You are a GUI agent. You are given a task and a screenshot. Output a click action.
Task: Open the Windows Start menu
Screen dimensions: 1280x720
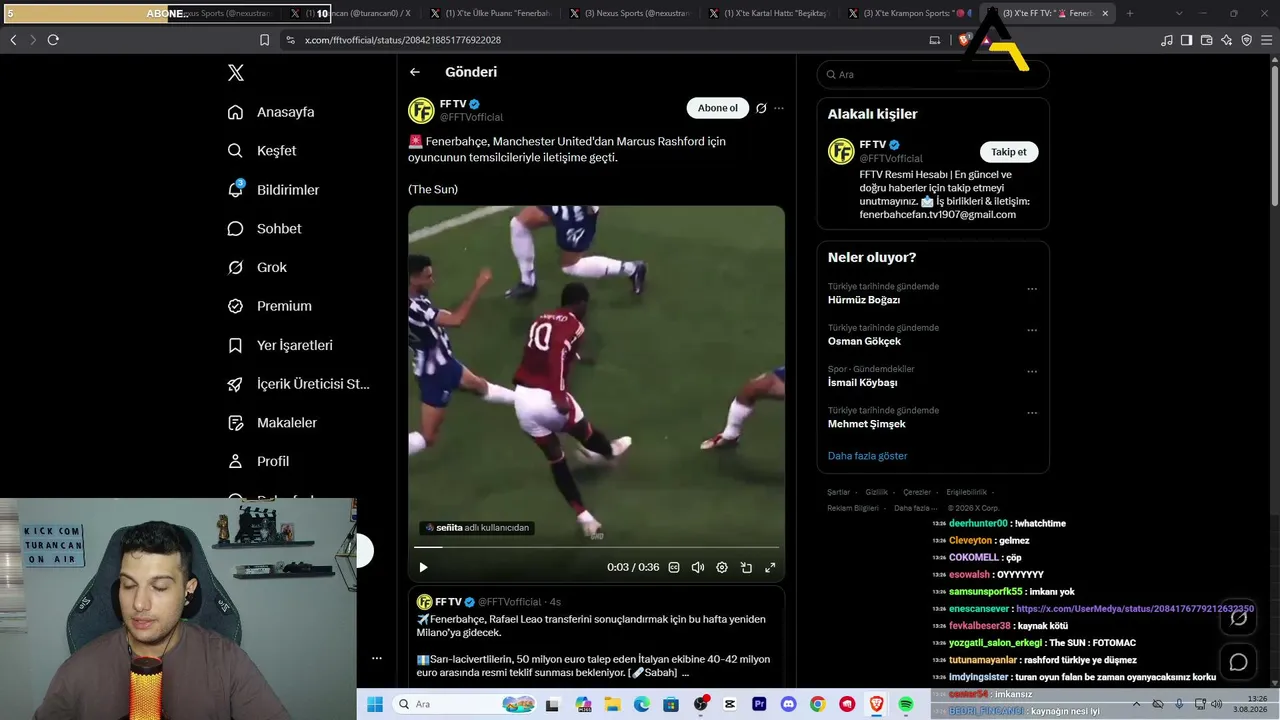tap(375, 704)
